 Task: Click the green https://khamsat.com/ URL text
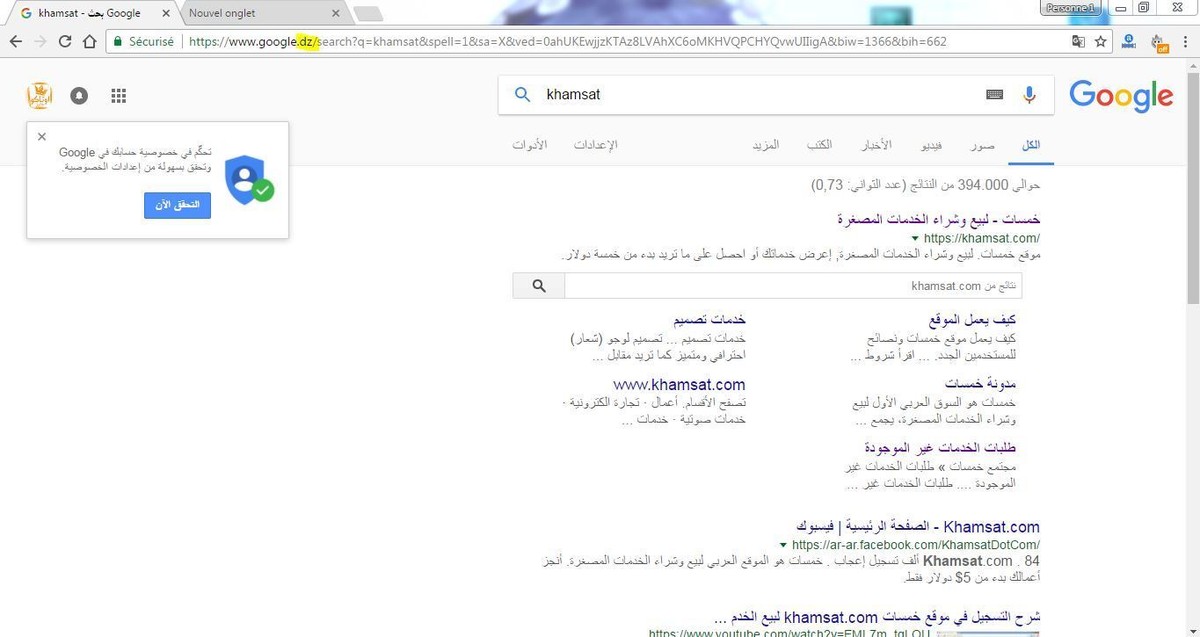(982, 238)
